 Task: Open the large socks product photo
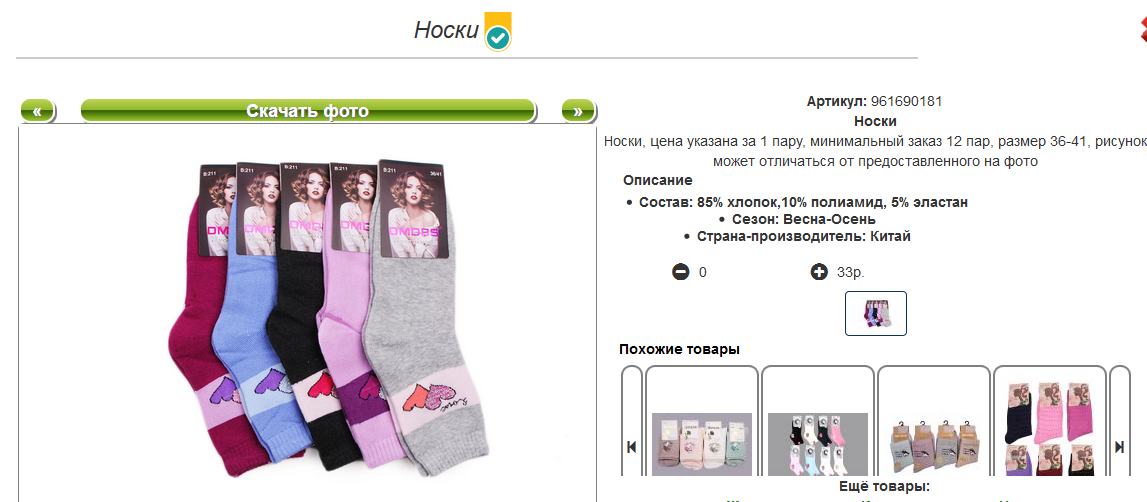pos(326,315)
